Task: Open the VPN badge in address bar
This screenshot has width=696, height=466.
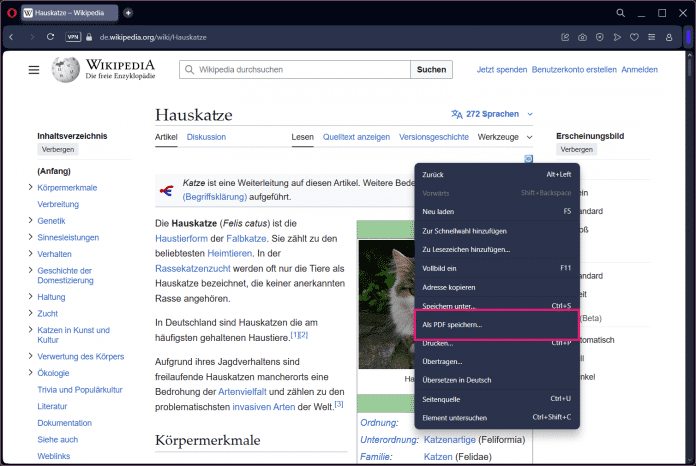Action: coord(73,37)
